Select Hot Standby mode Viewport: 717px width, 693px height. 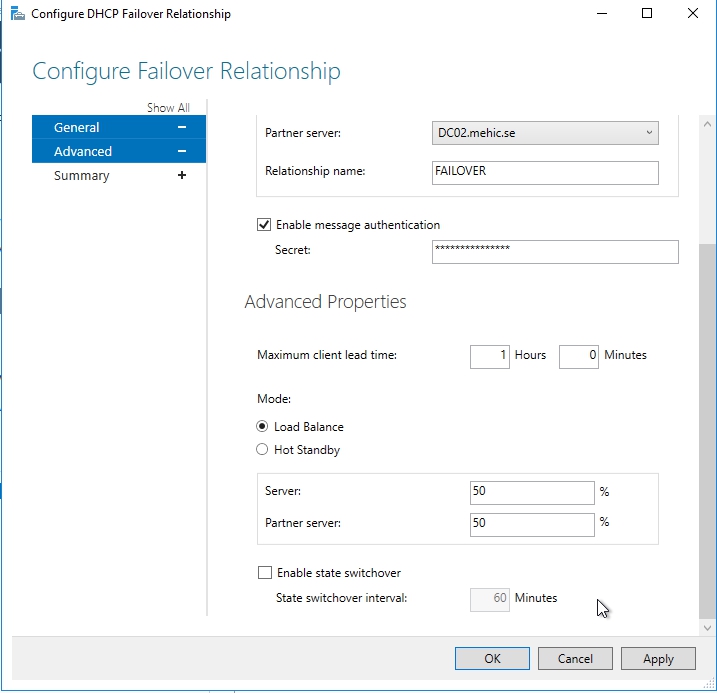pos(263,450)
